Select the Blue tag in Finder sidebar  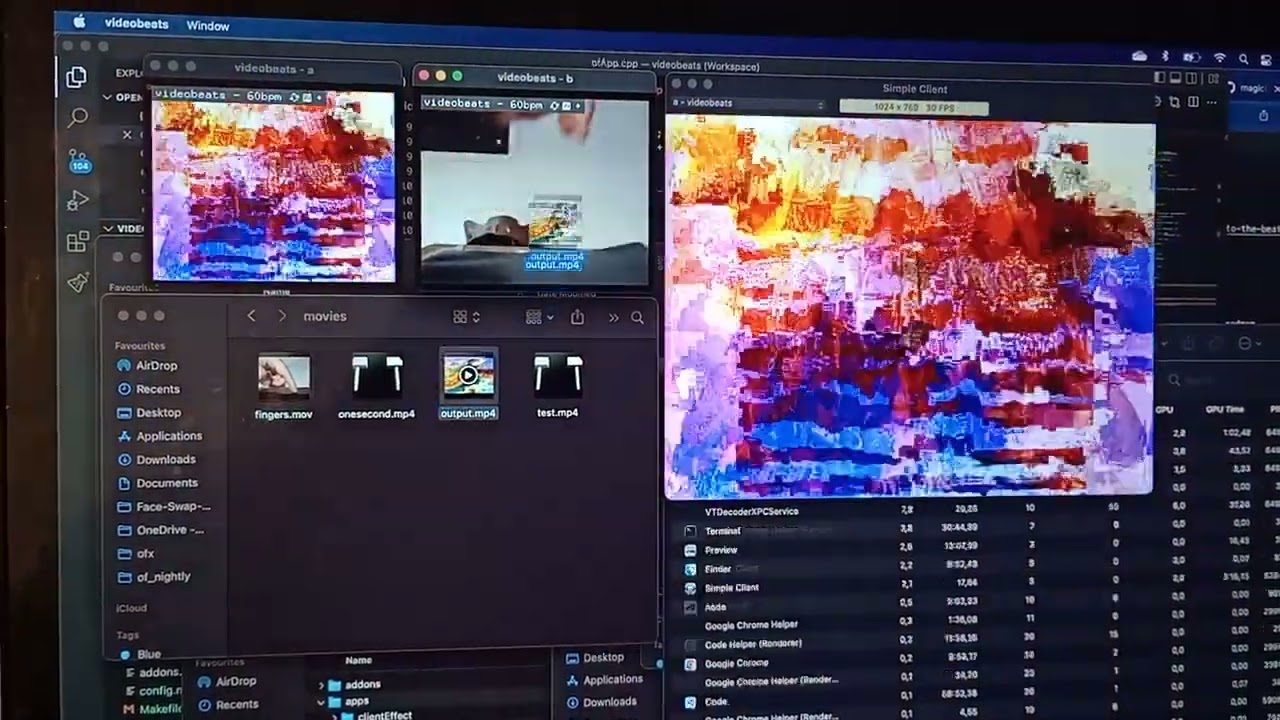pos(140,654)
